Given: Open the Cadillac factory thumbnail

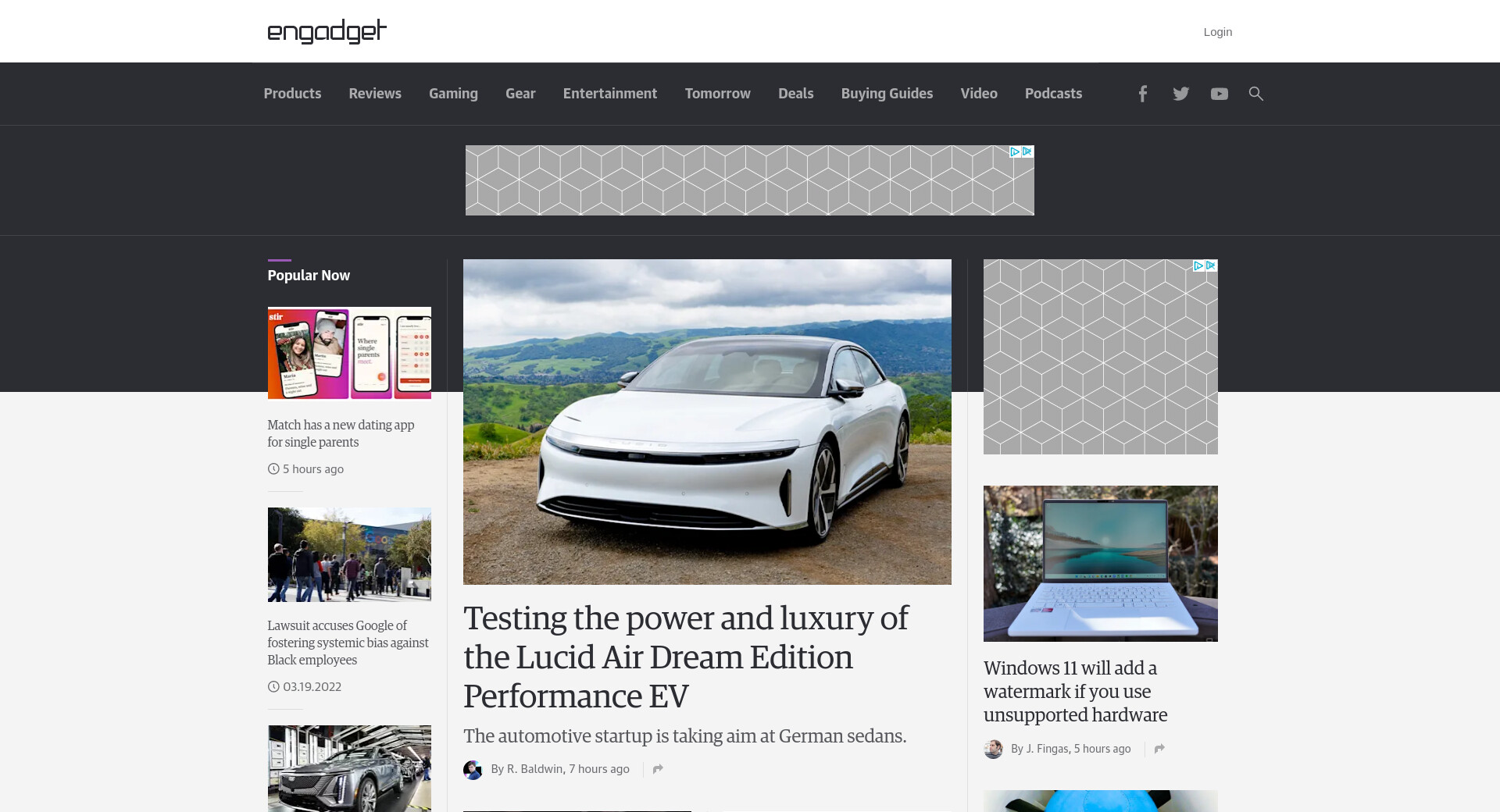Looking at the screenshot, I should 349,768.
